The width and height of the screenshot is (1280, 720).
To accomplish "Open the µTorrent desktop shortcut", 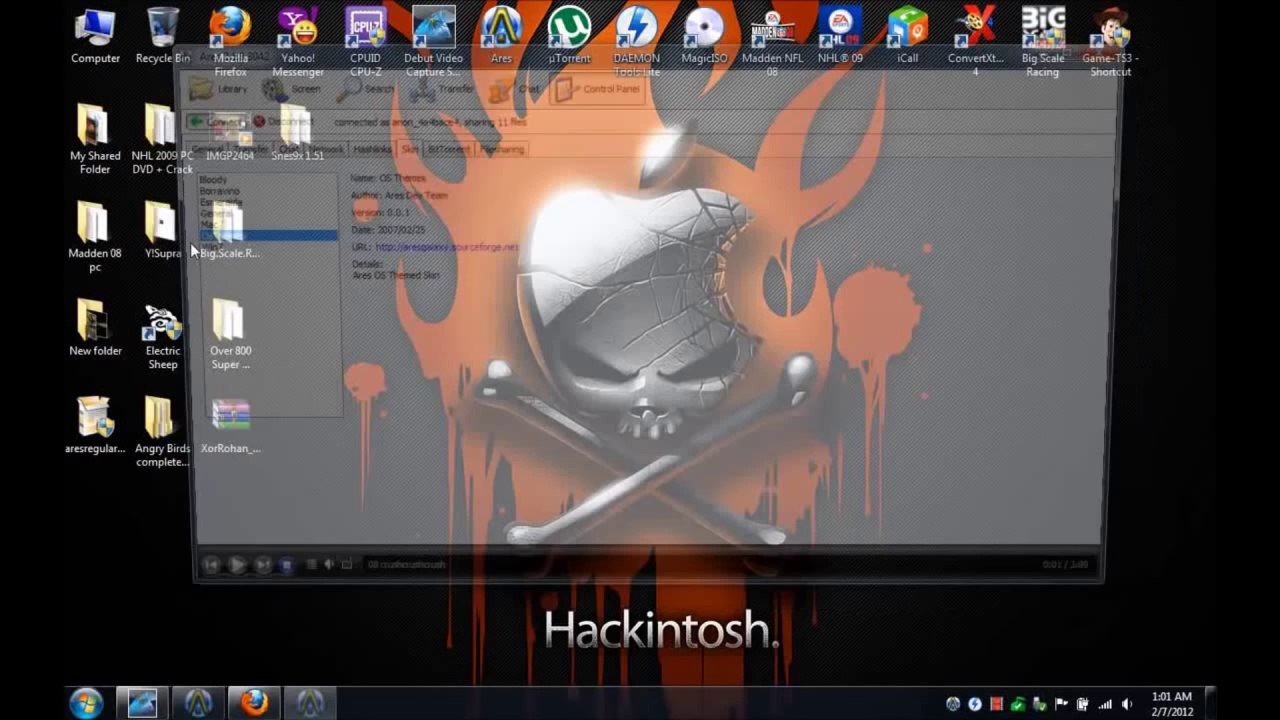I will tap(569, 35).
